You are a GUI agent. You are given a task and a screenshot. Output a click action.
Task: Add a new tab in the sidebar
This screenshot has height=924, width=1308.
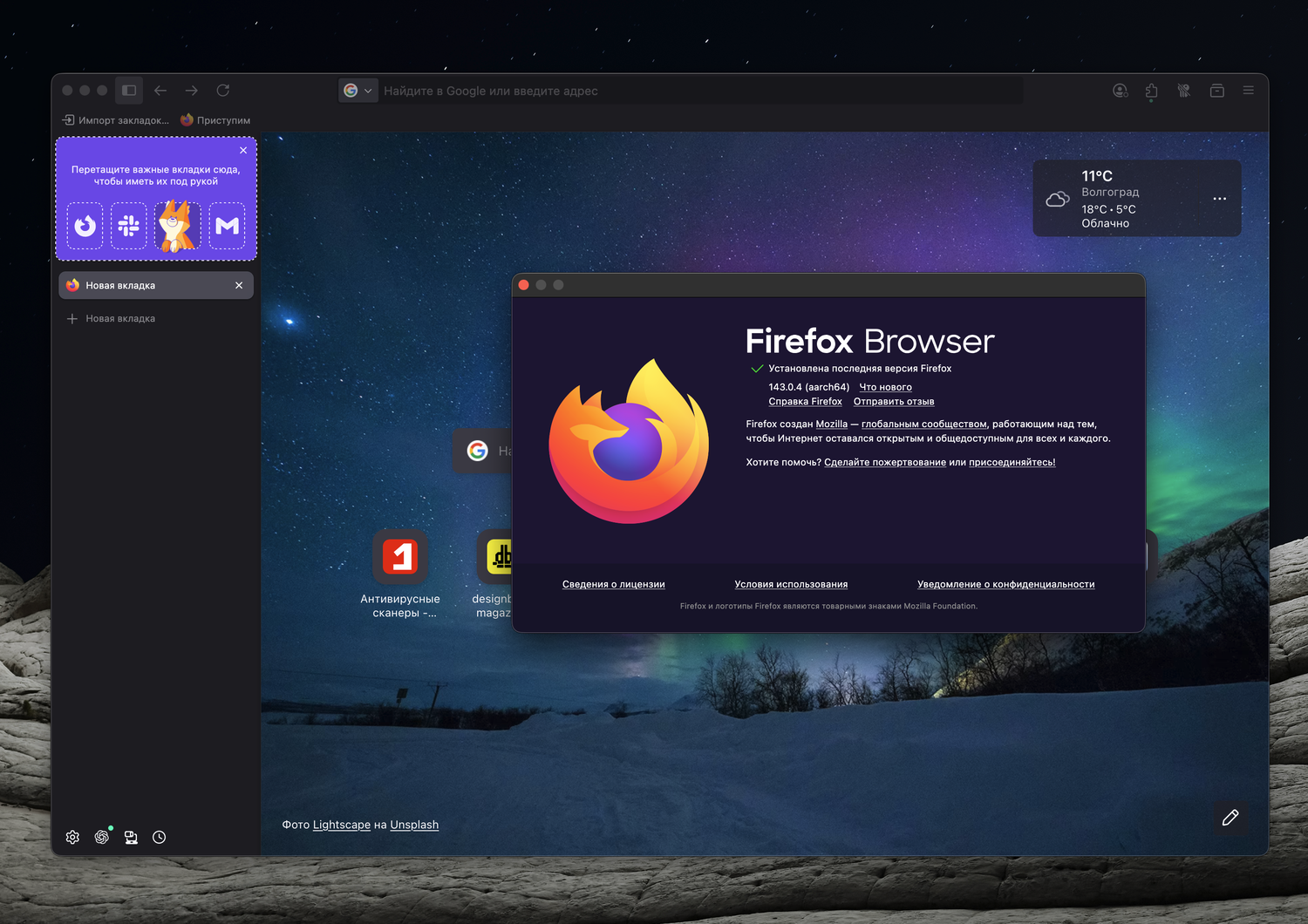click(111, 319)
